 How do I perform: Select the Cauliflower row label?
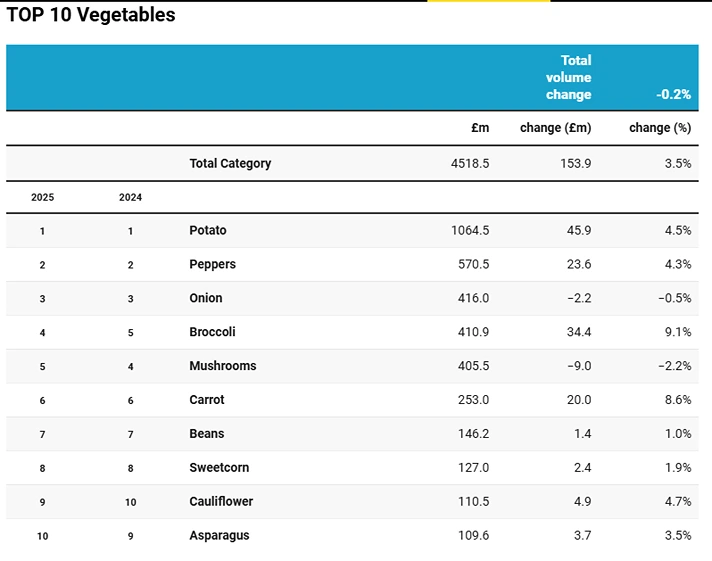point(221,502)
